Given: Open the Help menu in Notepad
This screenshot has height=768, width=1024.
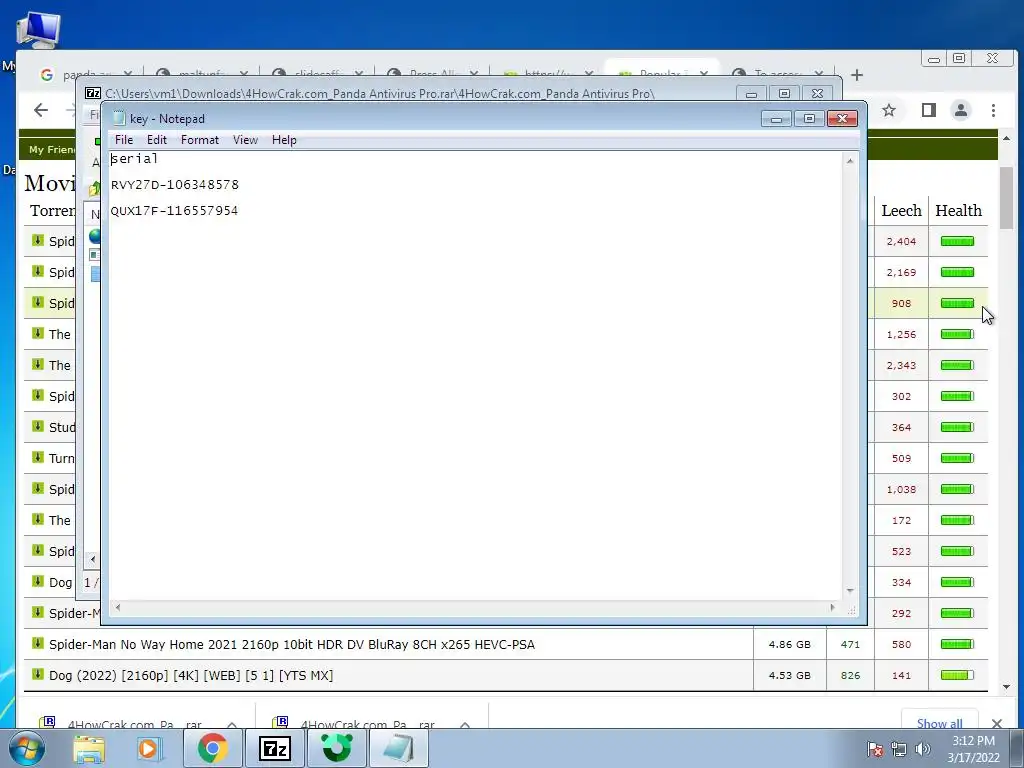Looking at the screenshot, I should point(284,140).
